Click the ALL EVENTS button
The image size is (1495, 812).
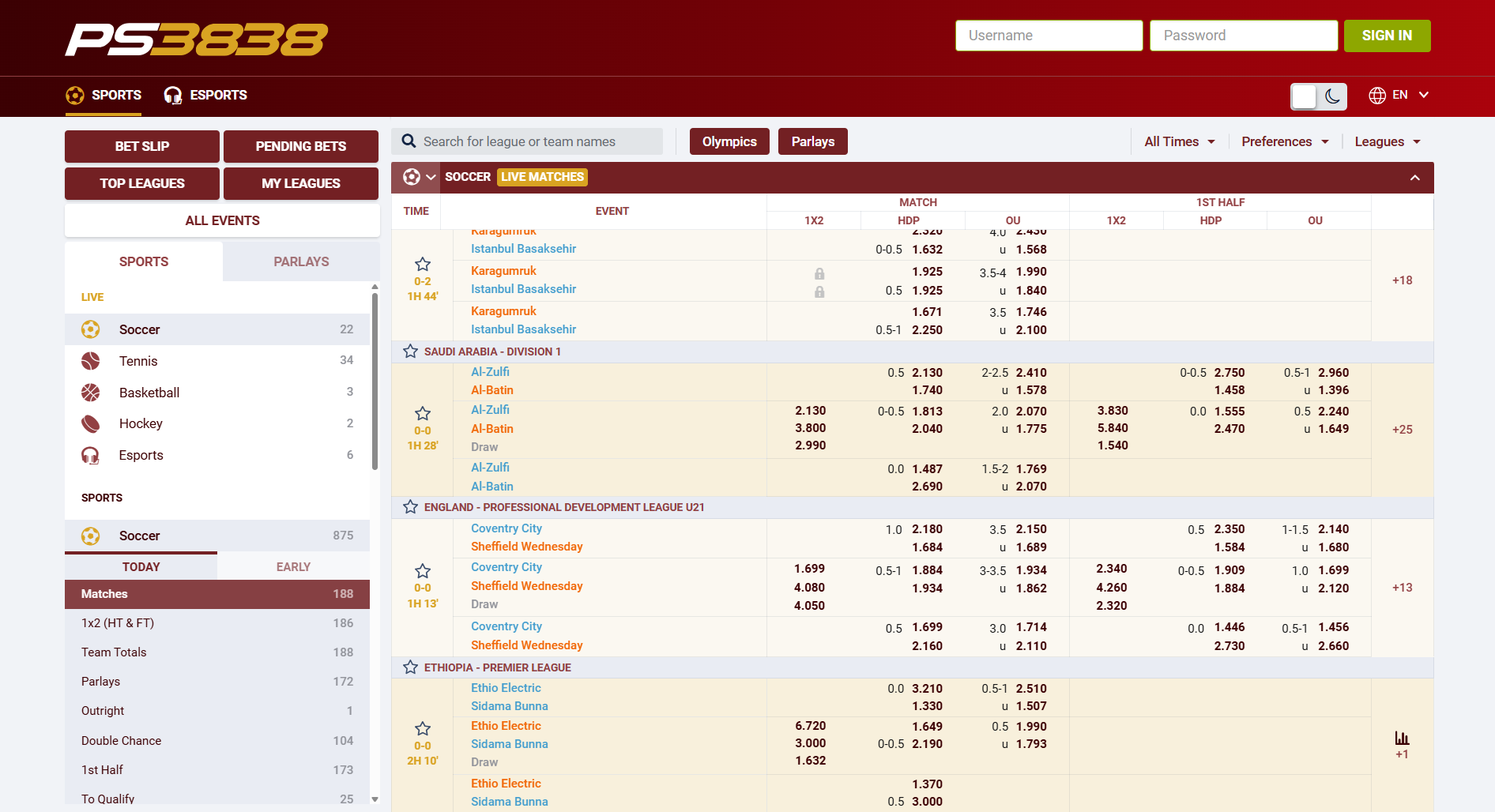222,220
